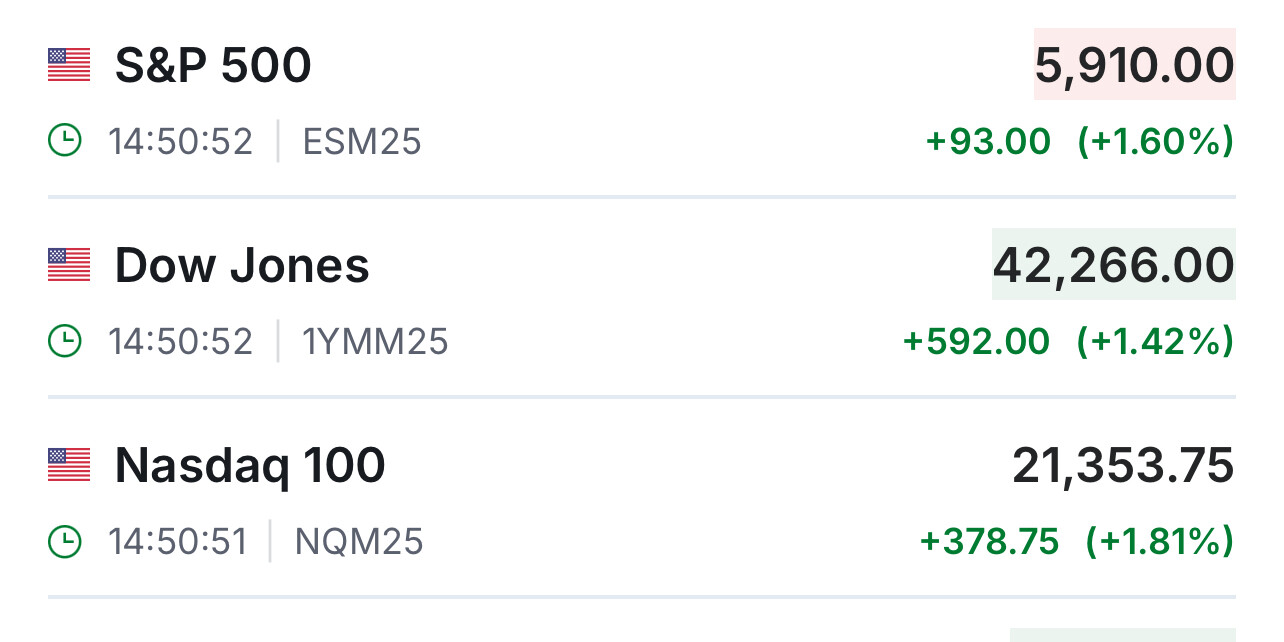Open the Dow Jones index name link
Screen dimensions: 1284x642
point(242,265)
